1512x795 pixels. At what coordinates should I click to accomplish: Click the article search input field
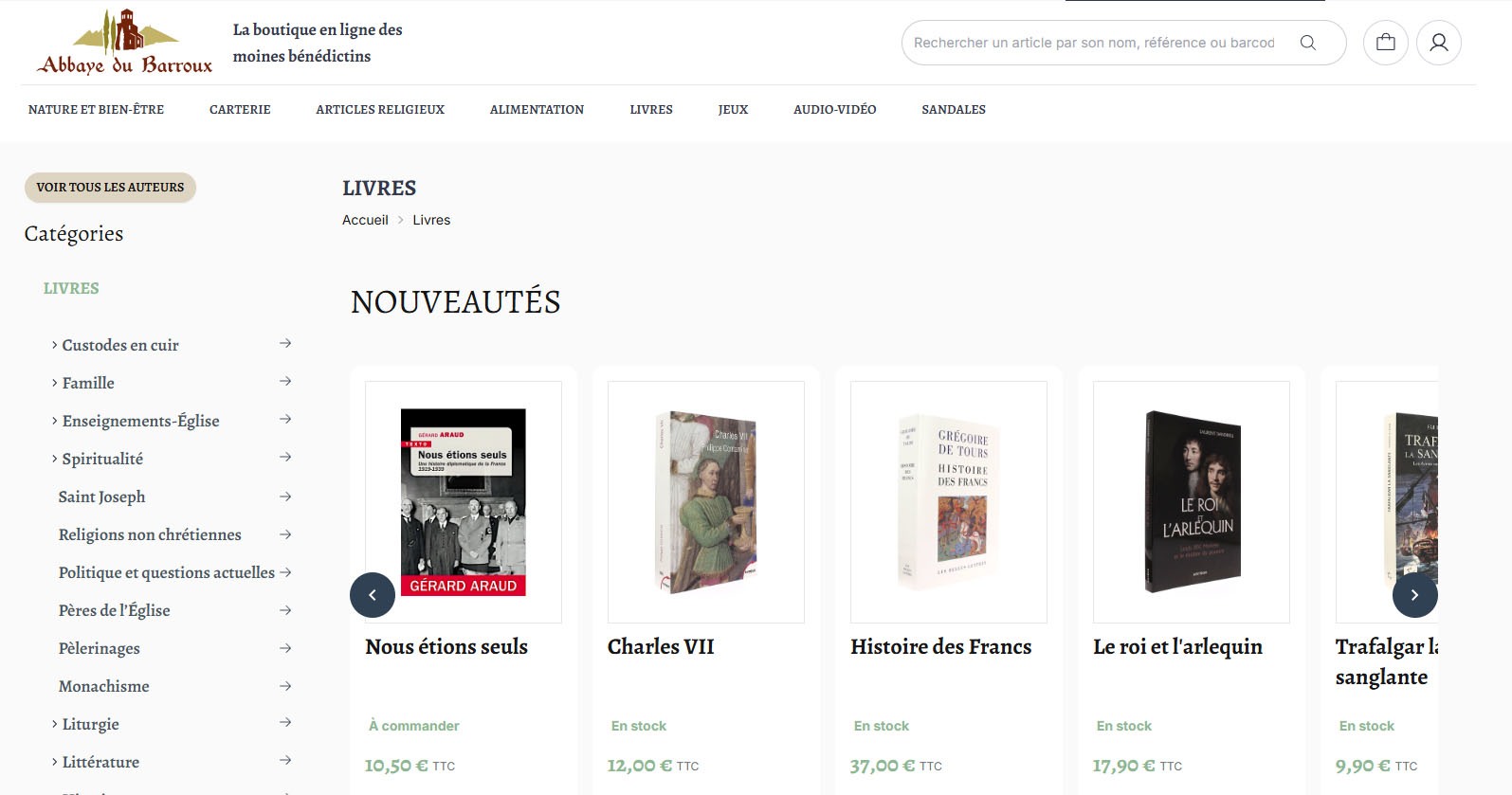click(x=1095, y=43)
